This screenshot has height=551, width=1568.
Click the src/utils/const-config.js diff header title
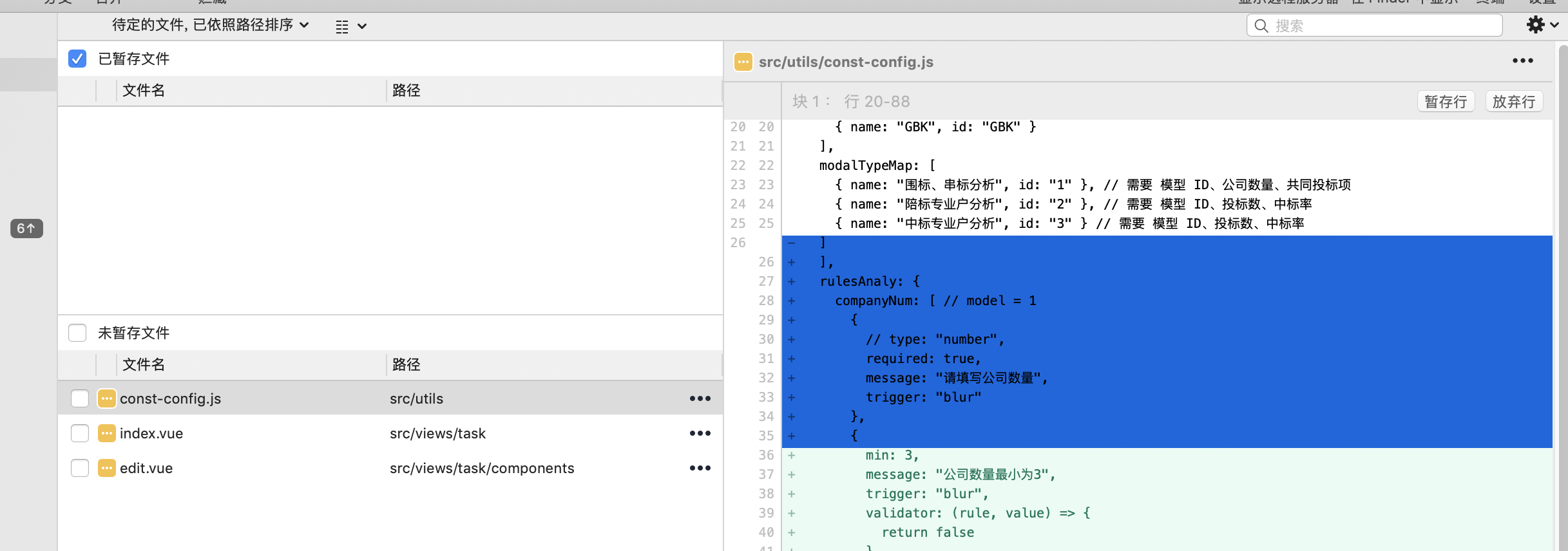click(x=846, y=62)
